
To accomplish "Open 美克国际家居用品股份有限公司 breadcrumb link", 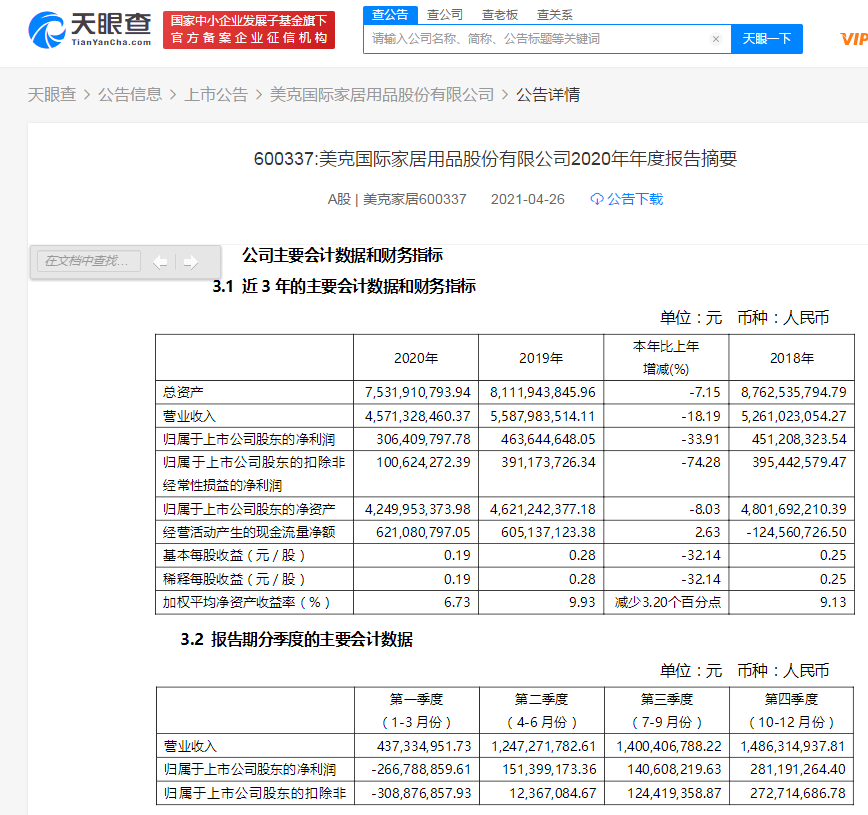I will [382, 95].
